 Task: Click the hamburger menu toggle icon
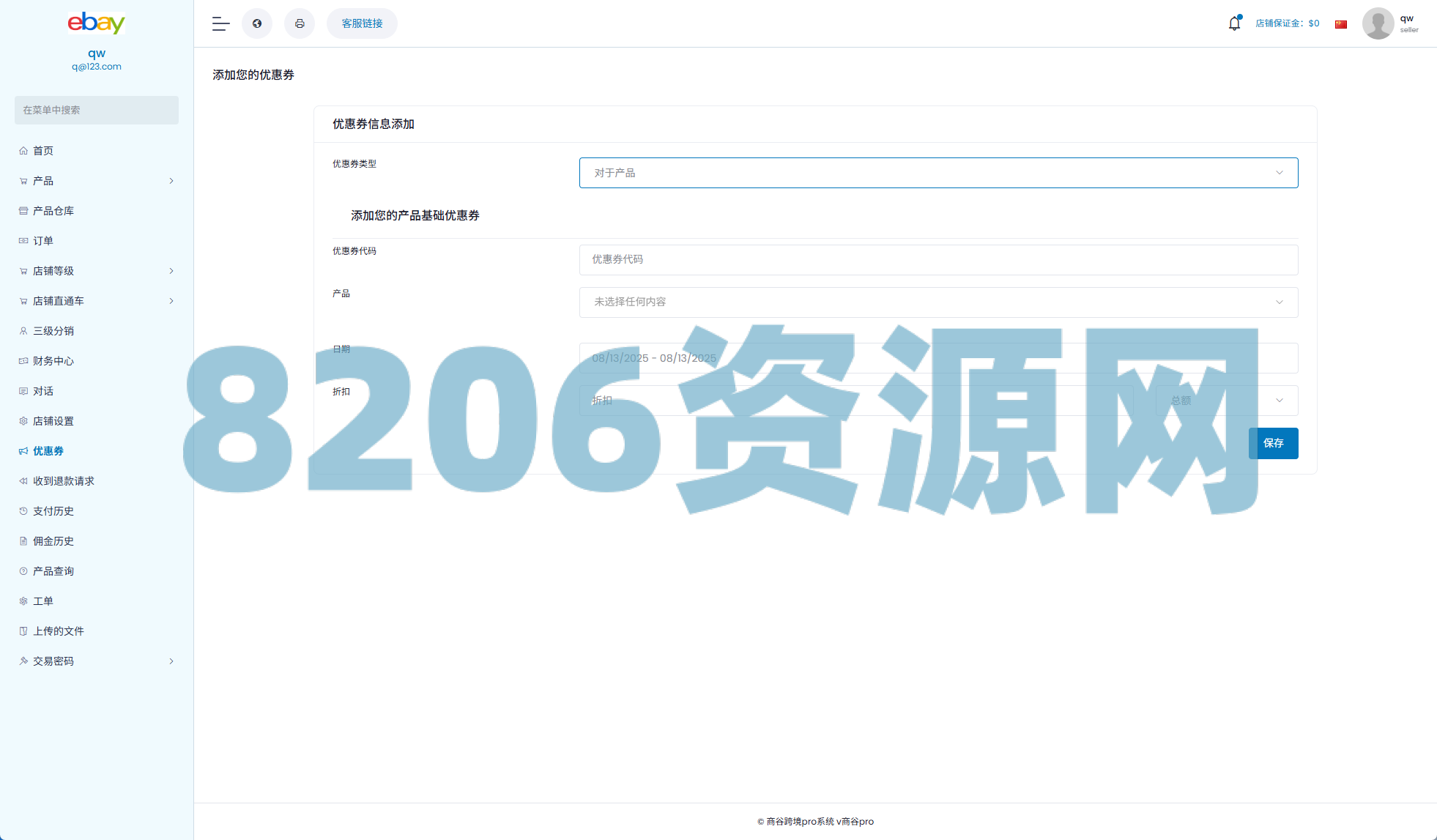[220, 23]
